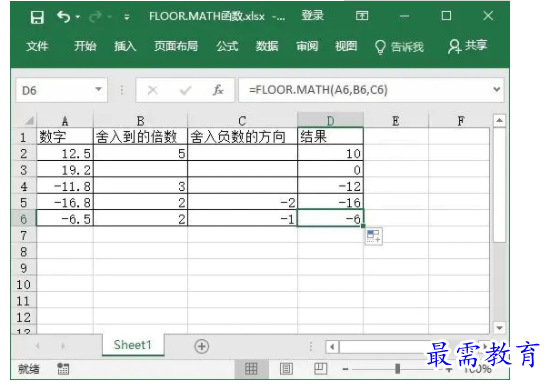Viewport: 548px width, 386px height.
Task: Add a new sheet with plus icon
Action: [202, 346]
